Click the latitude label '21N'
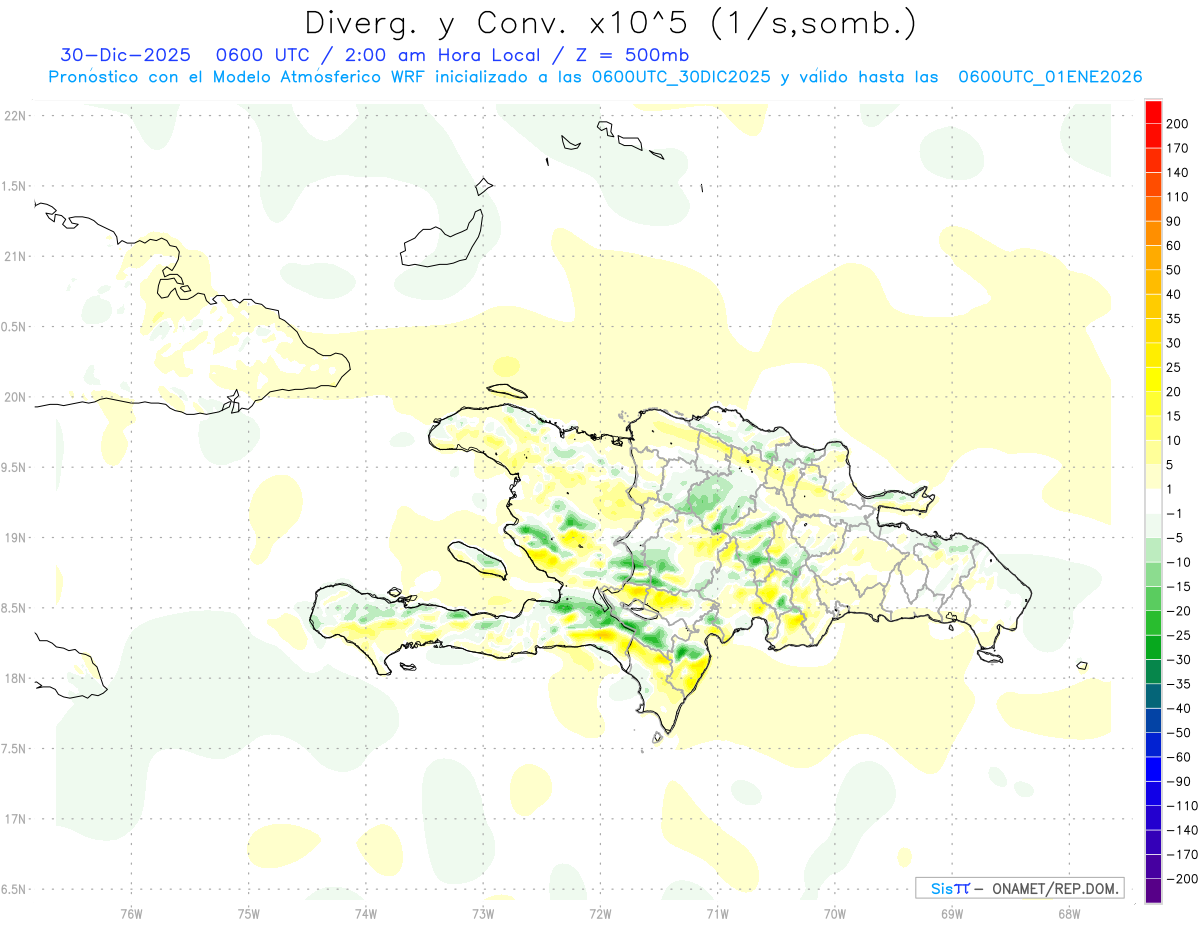1200x927 pixels. (x=14, y=257)
